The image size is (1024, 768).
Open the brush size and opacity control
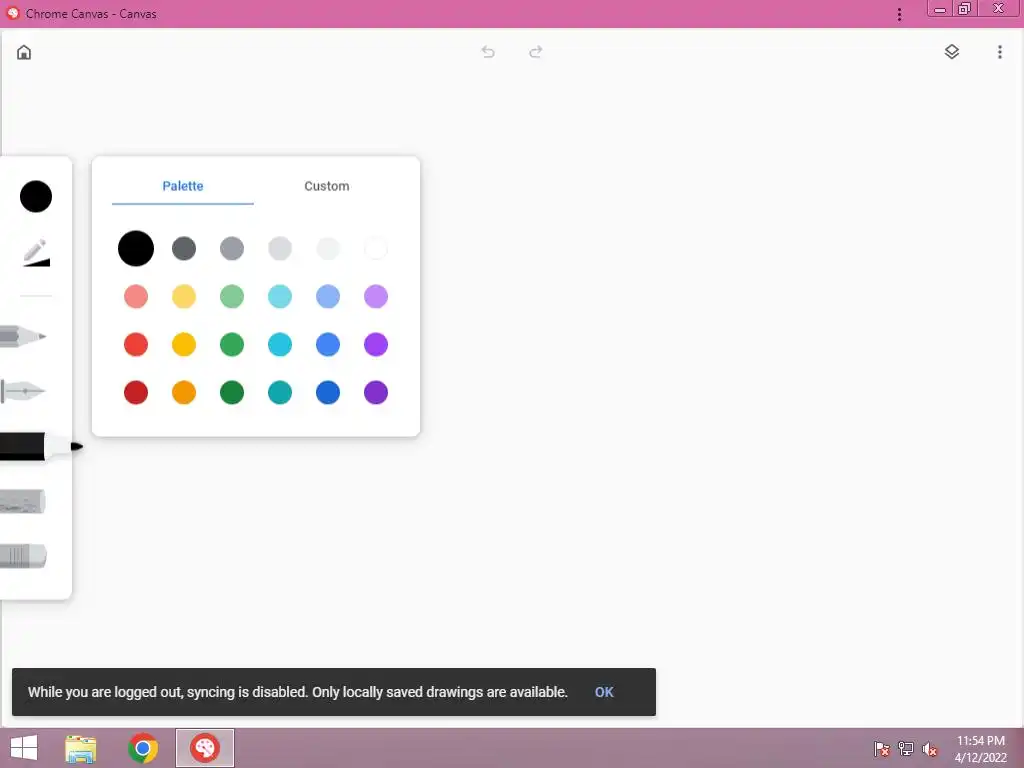(x=37, y=253)
